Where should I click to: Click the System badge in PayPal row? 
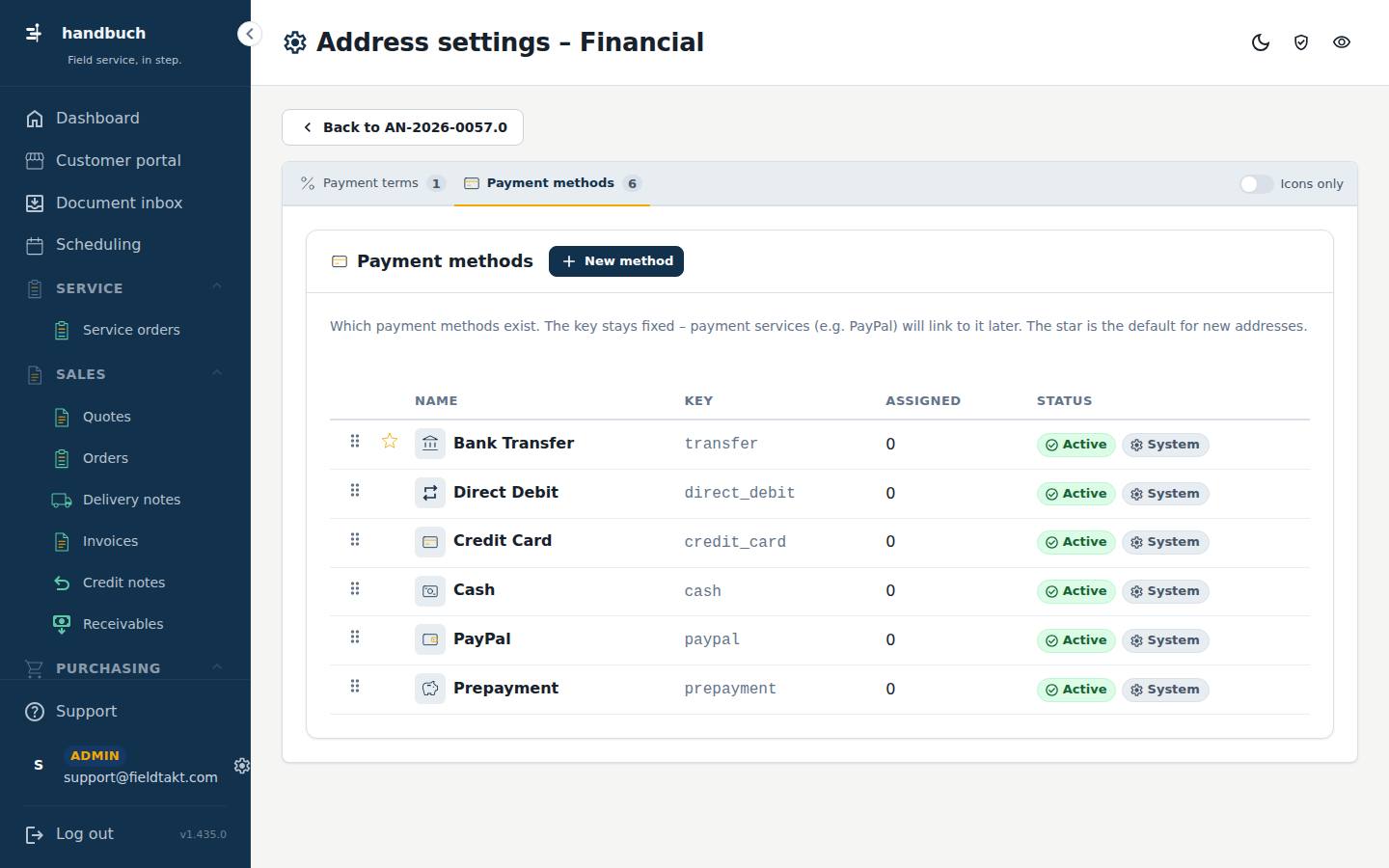coord(1165,640)
